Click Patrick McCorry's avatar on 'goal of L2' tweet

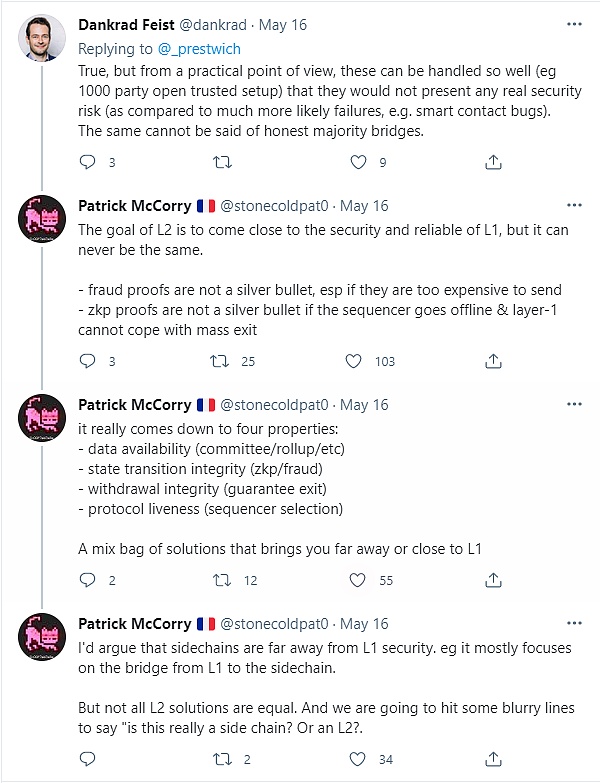coord(42,219)
